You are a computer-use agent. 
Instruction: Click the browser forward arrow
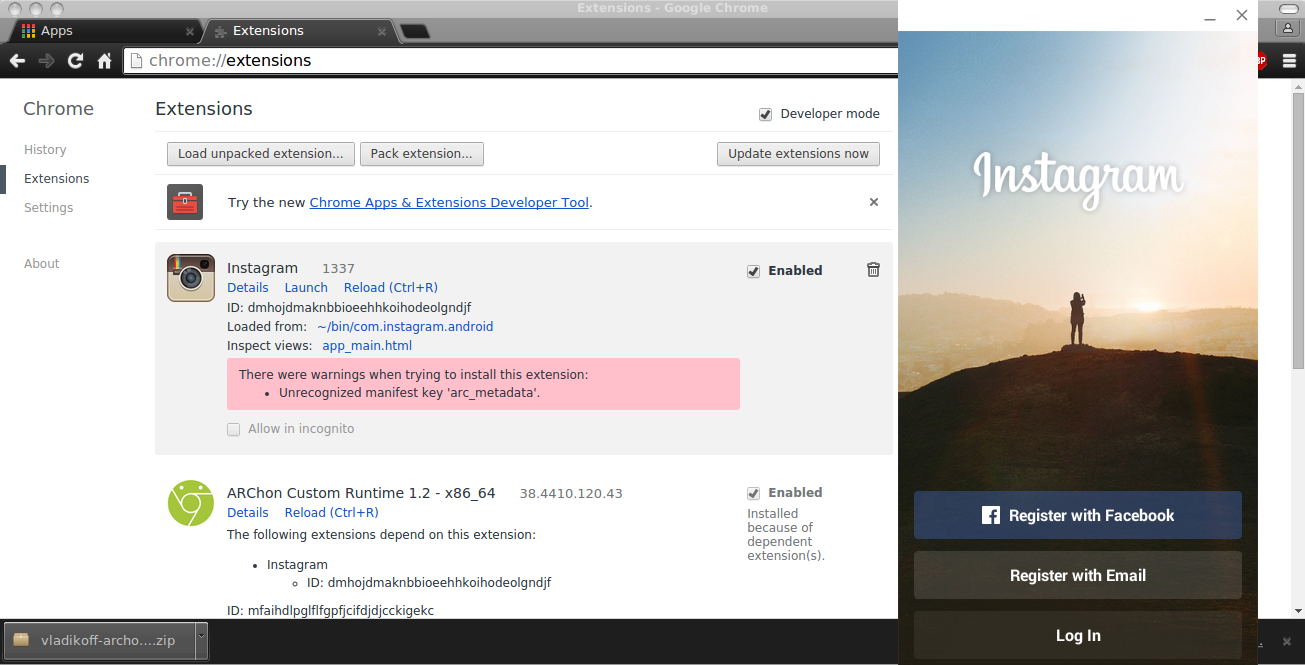pyautogui.click(x=46, y=61)
